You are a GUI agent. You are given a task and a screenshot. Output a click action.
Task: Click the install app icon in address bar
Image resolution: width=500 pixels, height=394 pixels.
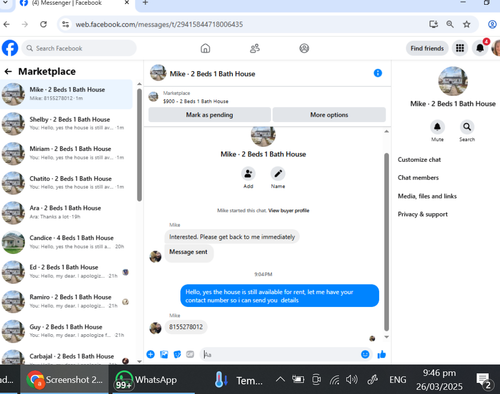tap(433, 24)
